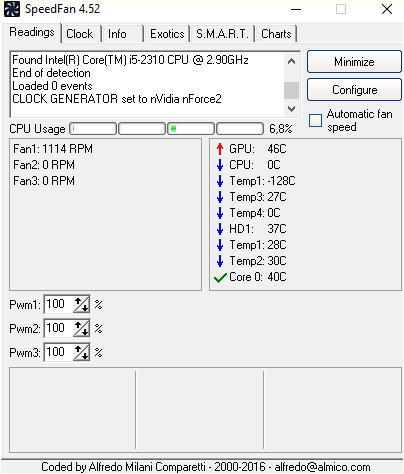Select the Fan2: 0 RPM reading
Viewport: 404px width, 474px height.
[44, 165]
